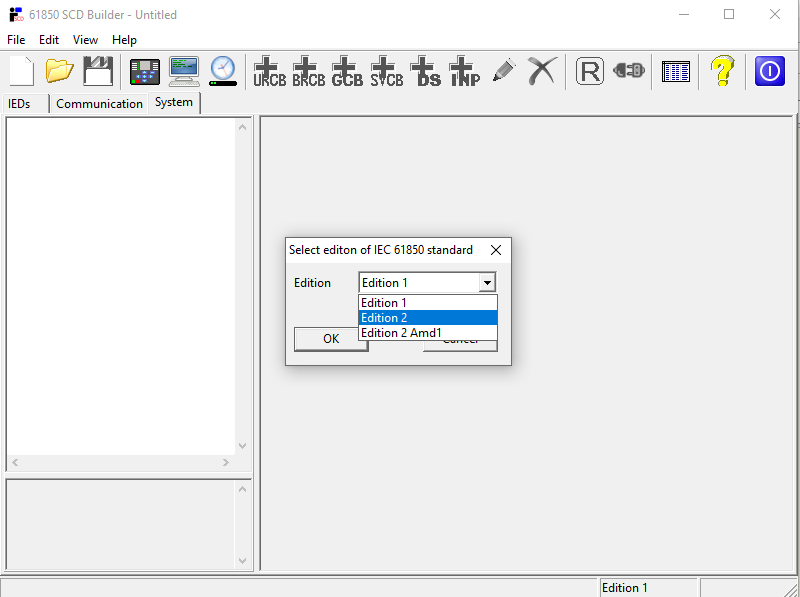The height and width of the screenshot is (597, 800).
Task: Click the clock toolbar icon
Action: [223, 71]
